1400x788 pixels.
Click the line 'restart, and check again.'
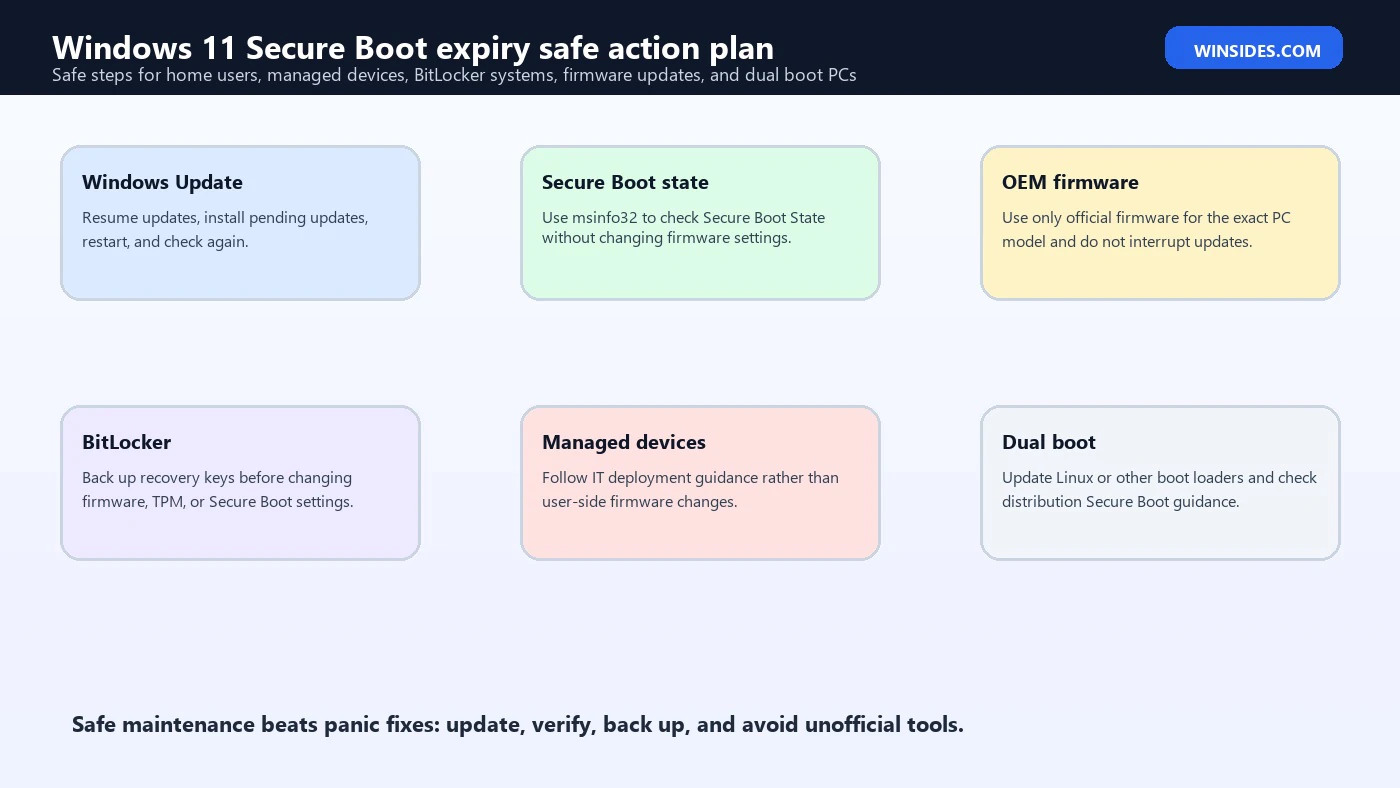point(165,242)
